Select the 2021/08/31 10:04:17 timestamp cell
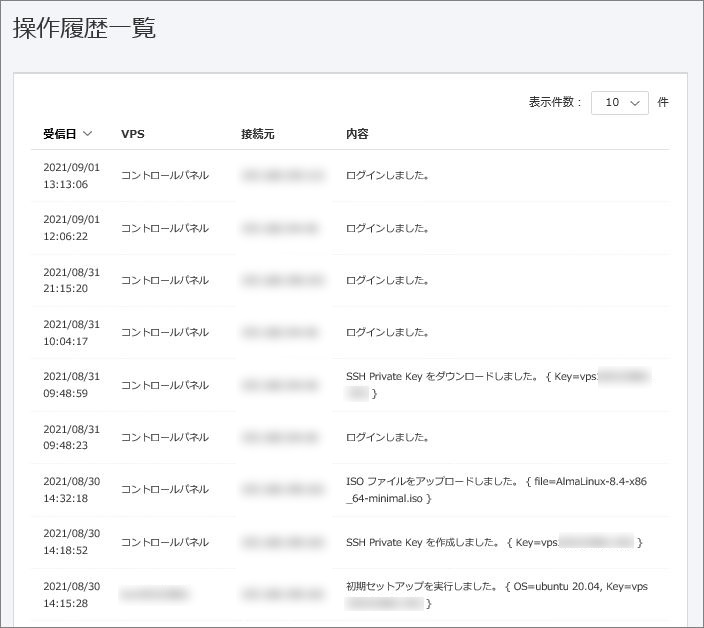The width and height of the screenshot is (704, 628). pos(71,332)
